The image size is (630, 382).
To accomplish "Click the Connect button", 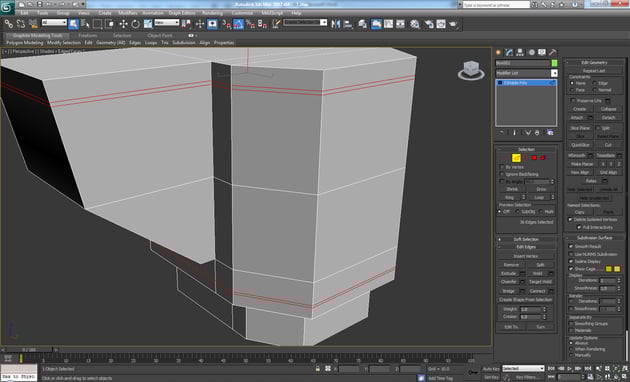I will [x=537, y=291].
